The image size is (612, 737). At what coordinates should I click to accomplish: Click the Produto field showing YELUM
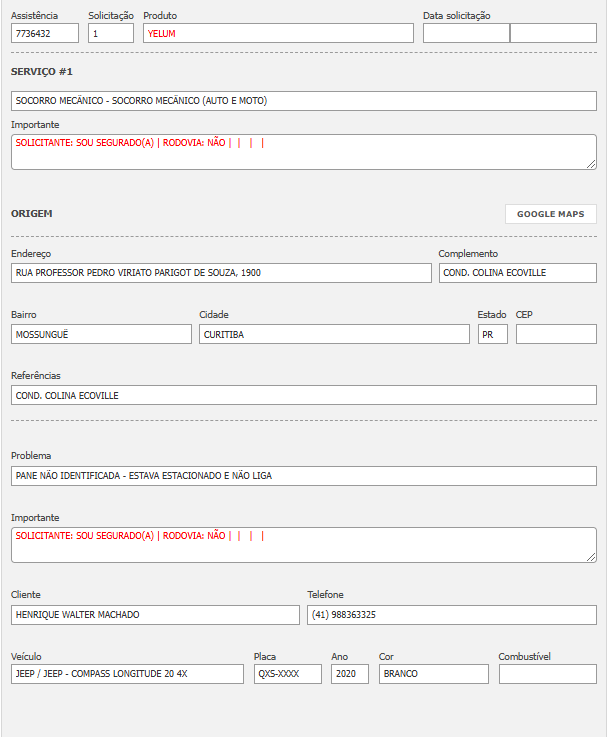coord(278,33)
